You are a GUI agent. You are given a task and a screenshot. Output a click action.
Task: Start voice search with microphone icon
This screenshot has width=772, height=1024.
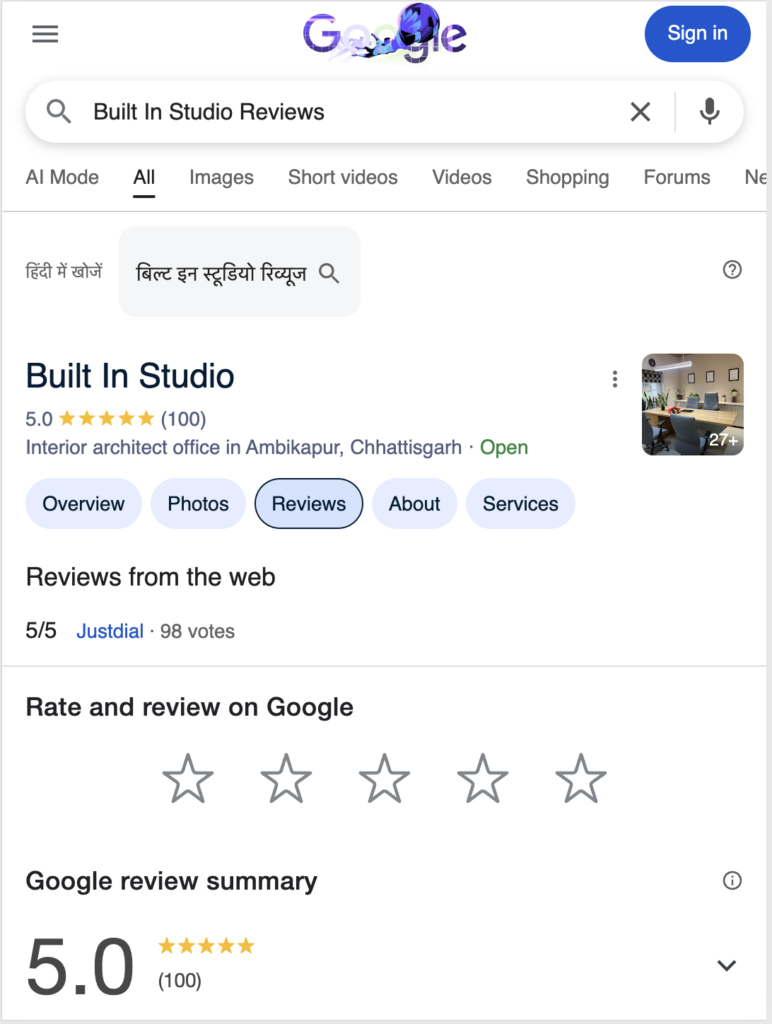709,112
